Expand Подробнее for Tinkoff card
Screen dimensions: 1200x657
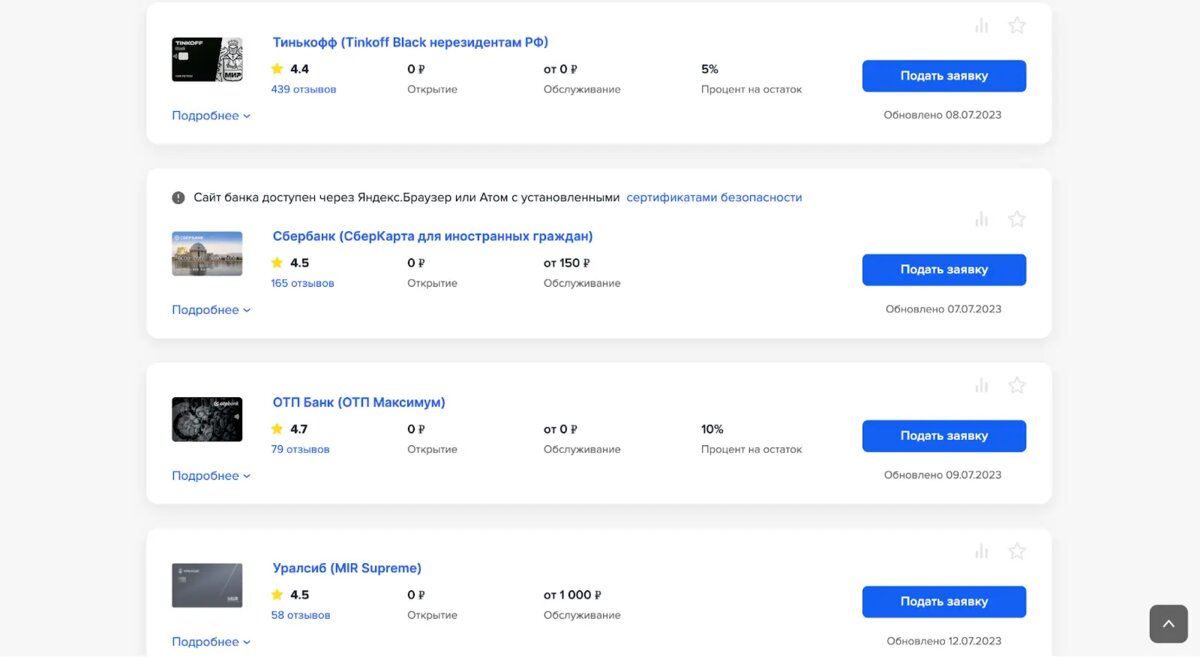[x=210, y=116]
